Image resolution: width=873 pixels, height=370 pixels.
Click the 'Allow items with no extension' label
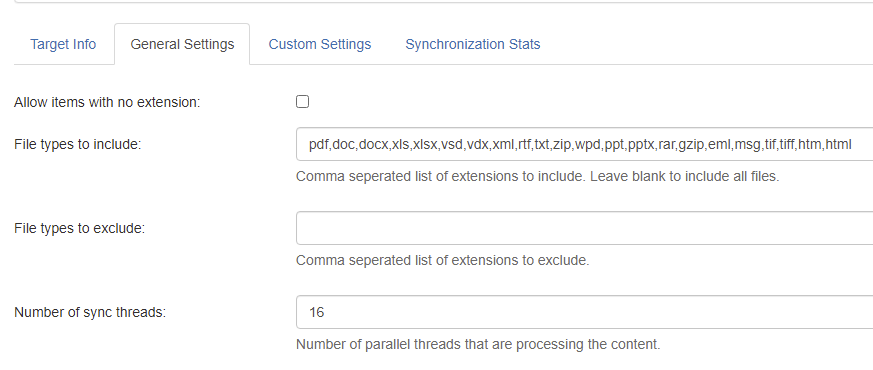[x=107, y=102]
